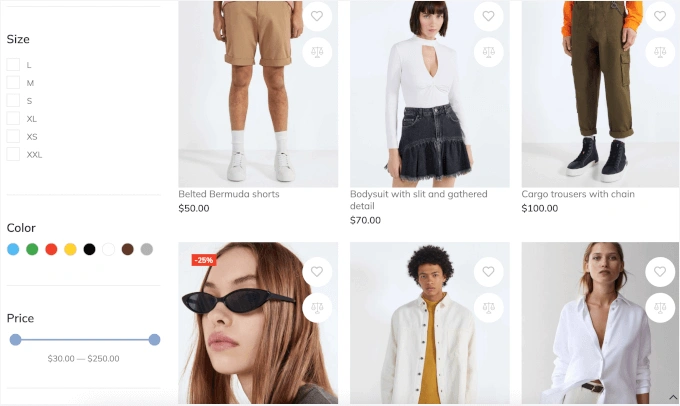
Task: Add Belted Bermuda shorts to wishlist
Action: pyautogui.click(x=317, y=16)
